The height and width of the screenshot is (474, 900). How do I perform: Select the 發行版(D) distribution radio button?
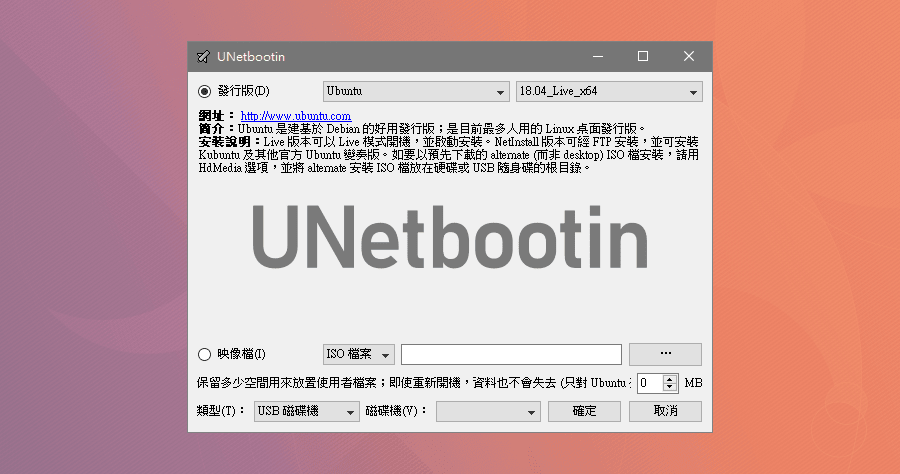pyautogui.click(x=204, y=91)
